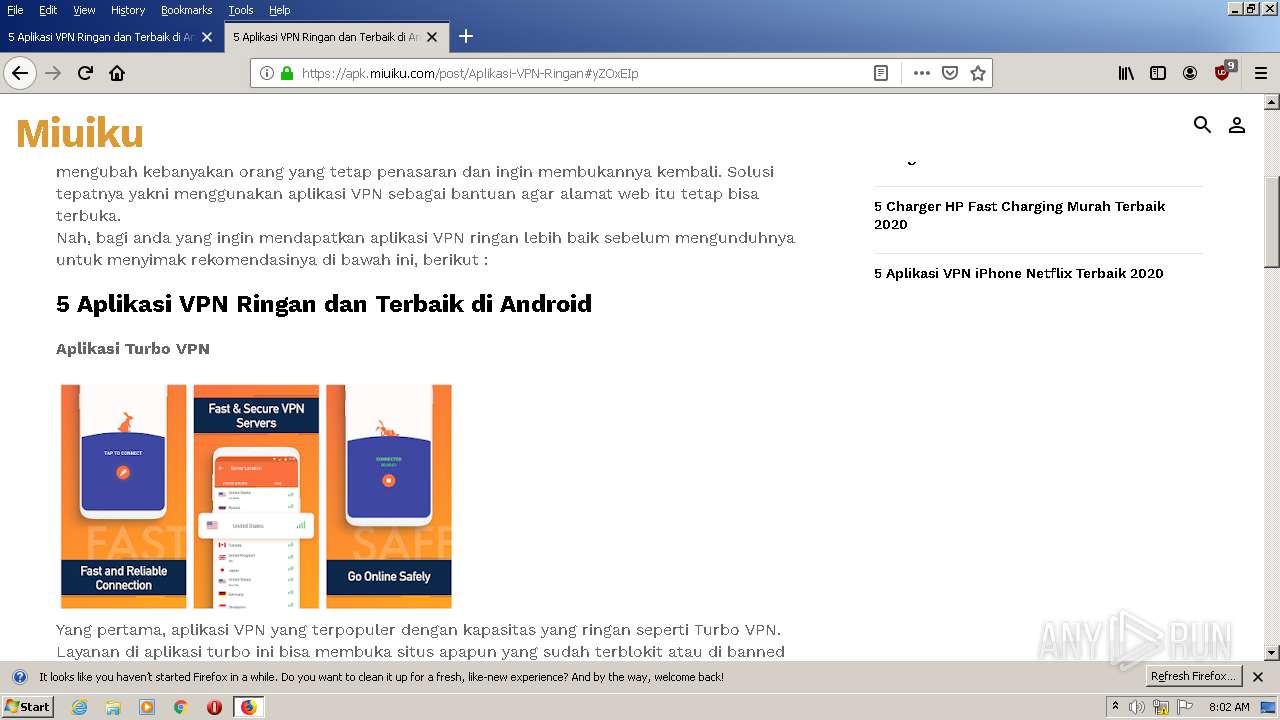Toggle reader view in address bar
This screenshot has height=720, width=1280.
(x=881, y=73)
